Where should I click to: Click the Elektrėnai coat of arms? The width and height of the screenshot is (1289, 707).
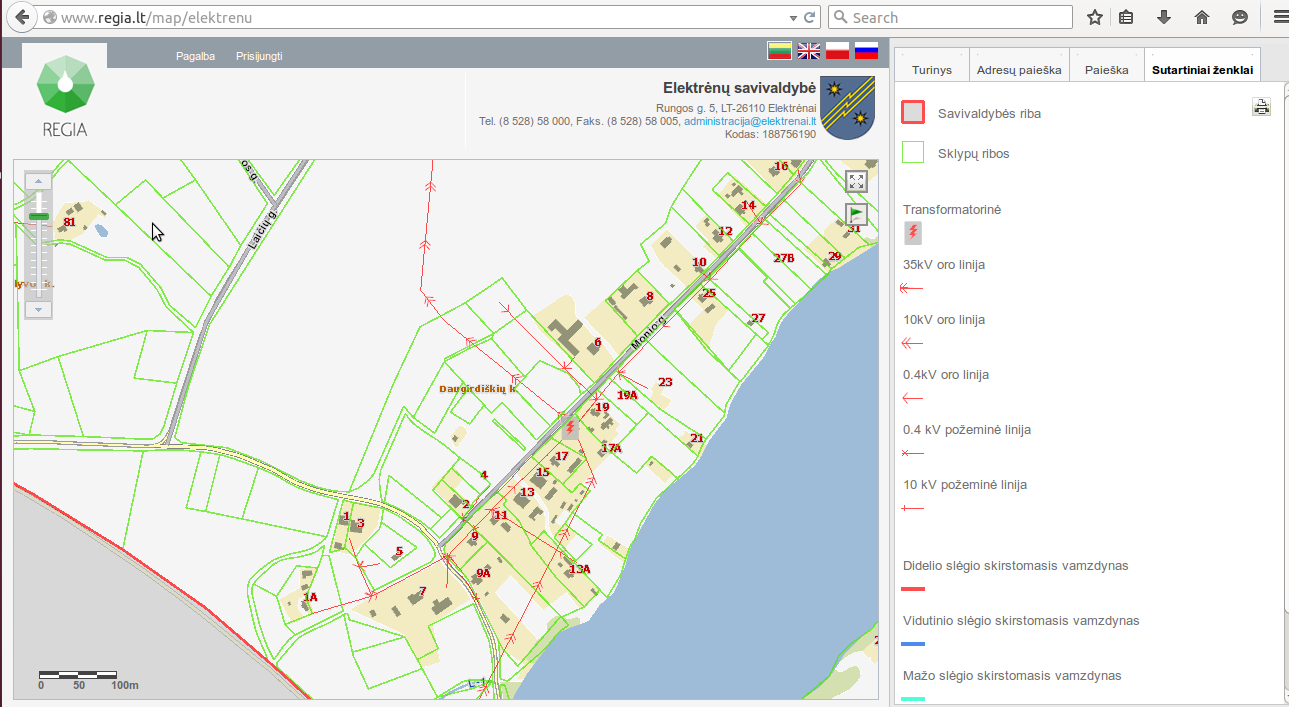[x=847, y=107]
